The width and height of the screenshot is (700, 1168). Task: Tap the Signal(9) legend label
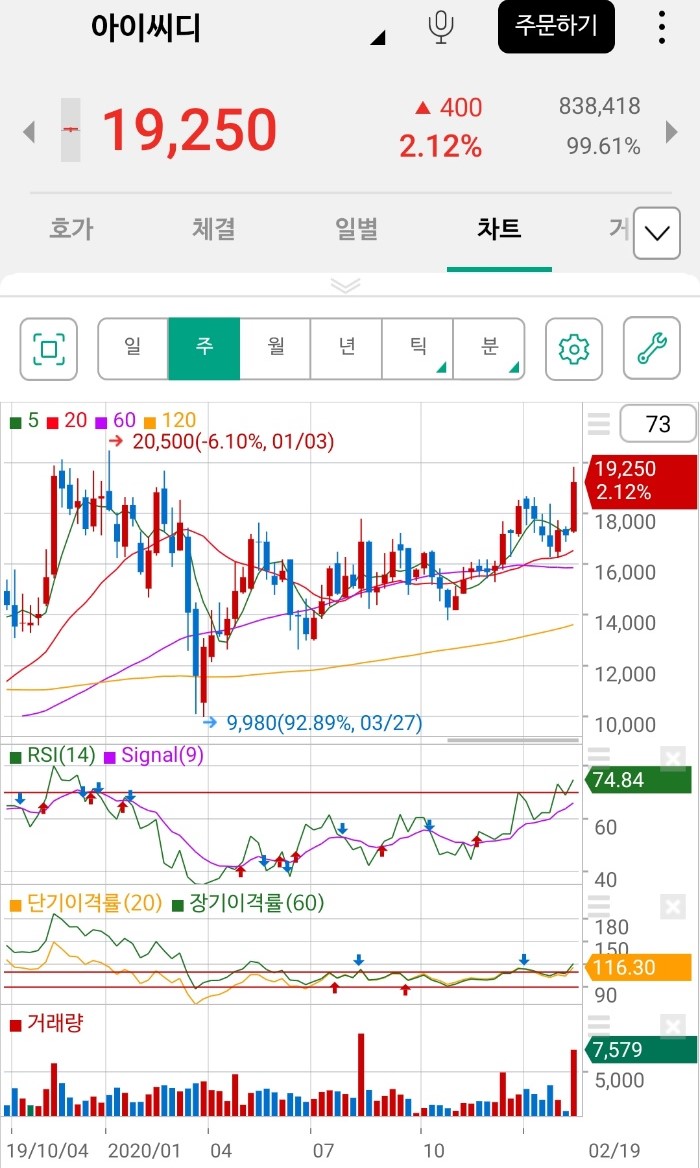(153, 755)
